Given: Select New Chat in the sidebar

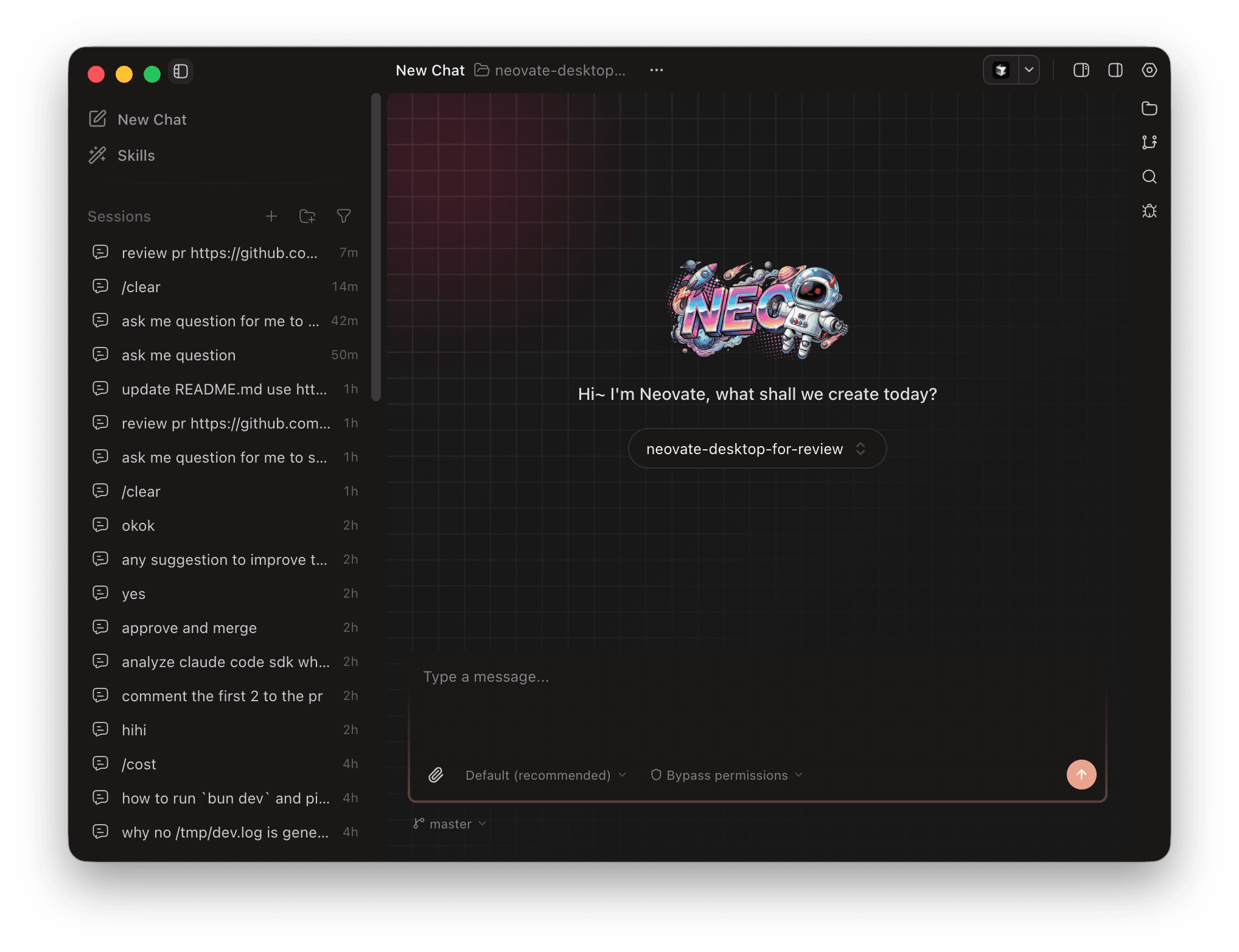Looking at the screenshot, I should 152,119.
